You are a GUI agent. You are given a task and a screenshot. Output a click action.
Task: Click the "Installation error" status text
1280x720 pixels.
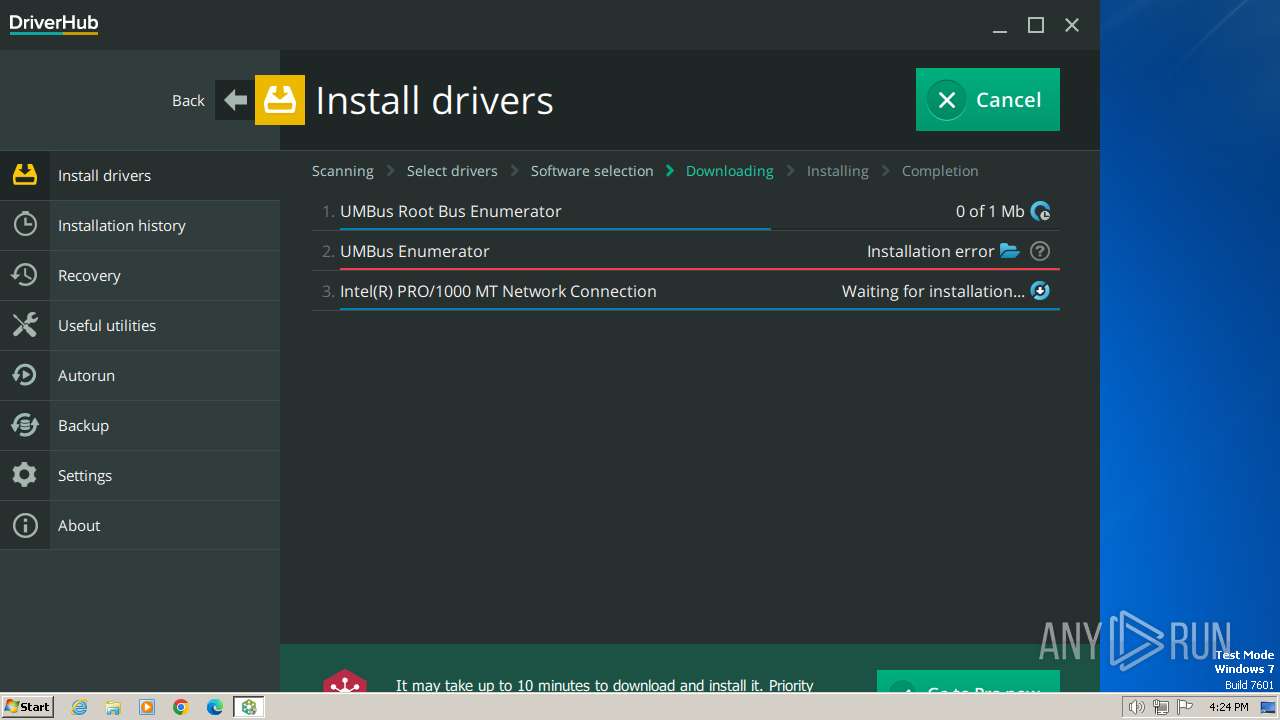[x=931, y=251]
